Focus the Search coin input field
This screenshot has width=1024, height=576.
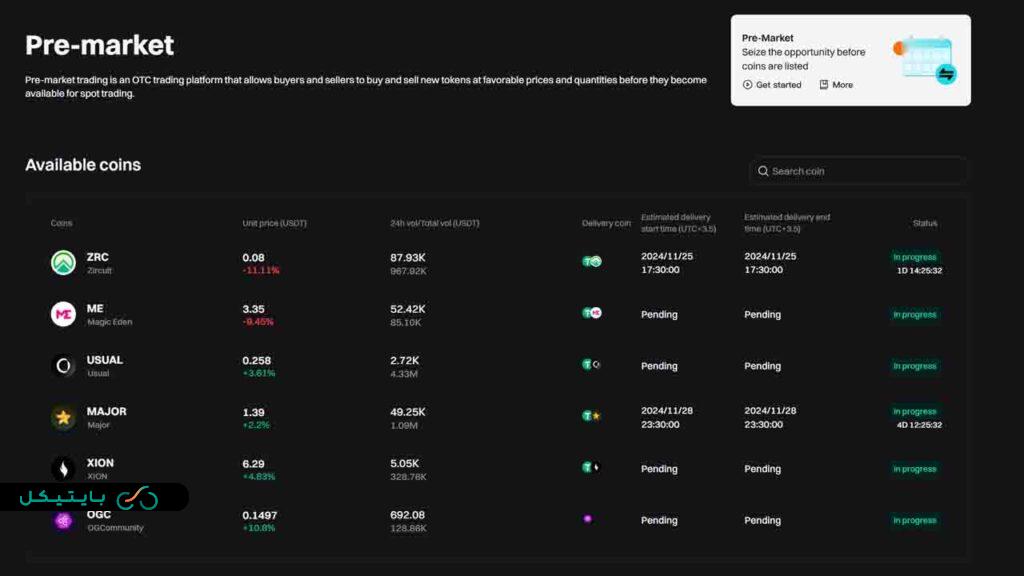860,171
